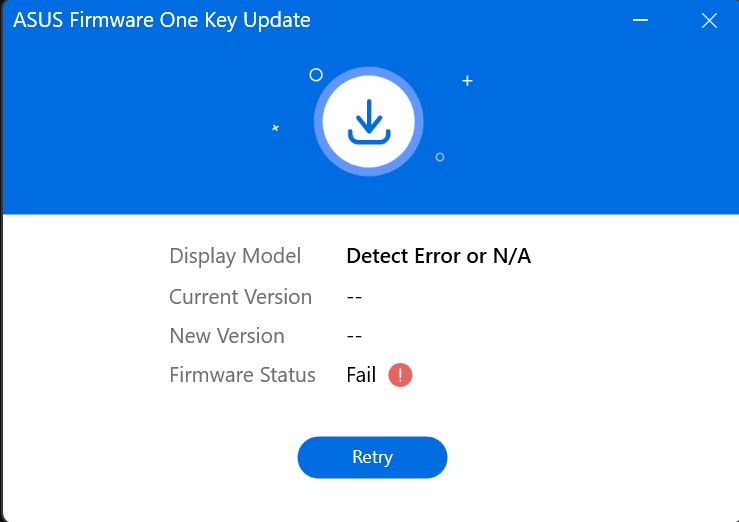Click the Fail status text
Image resolution: width=739 pixels, height=522 pixels.
361,375
